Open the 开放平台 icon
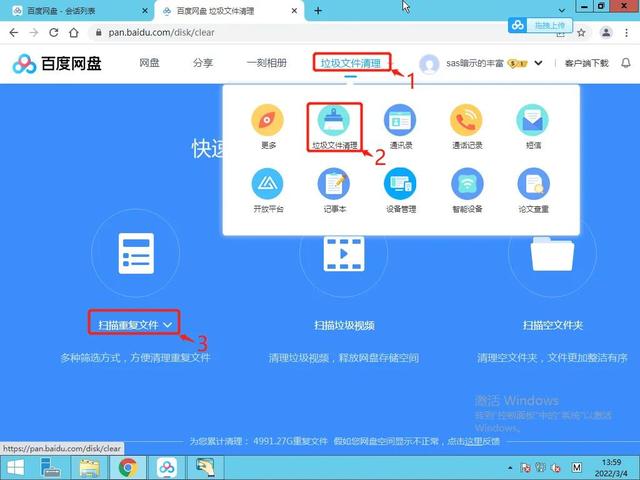Screen dimensions: 640x480 click(x=267, y=184)
